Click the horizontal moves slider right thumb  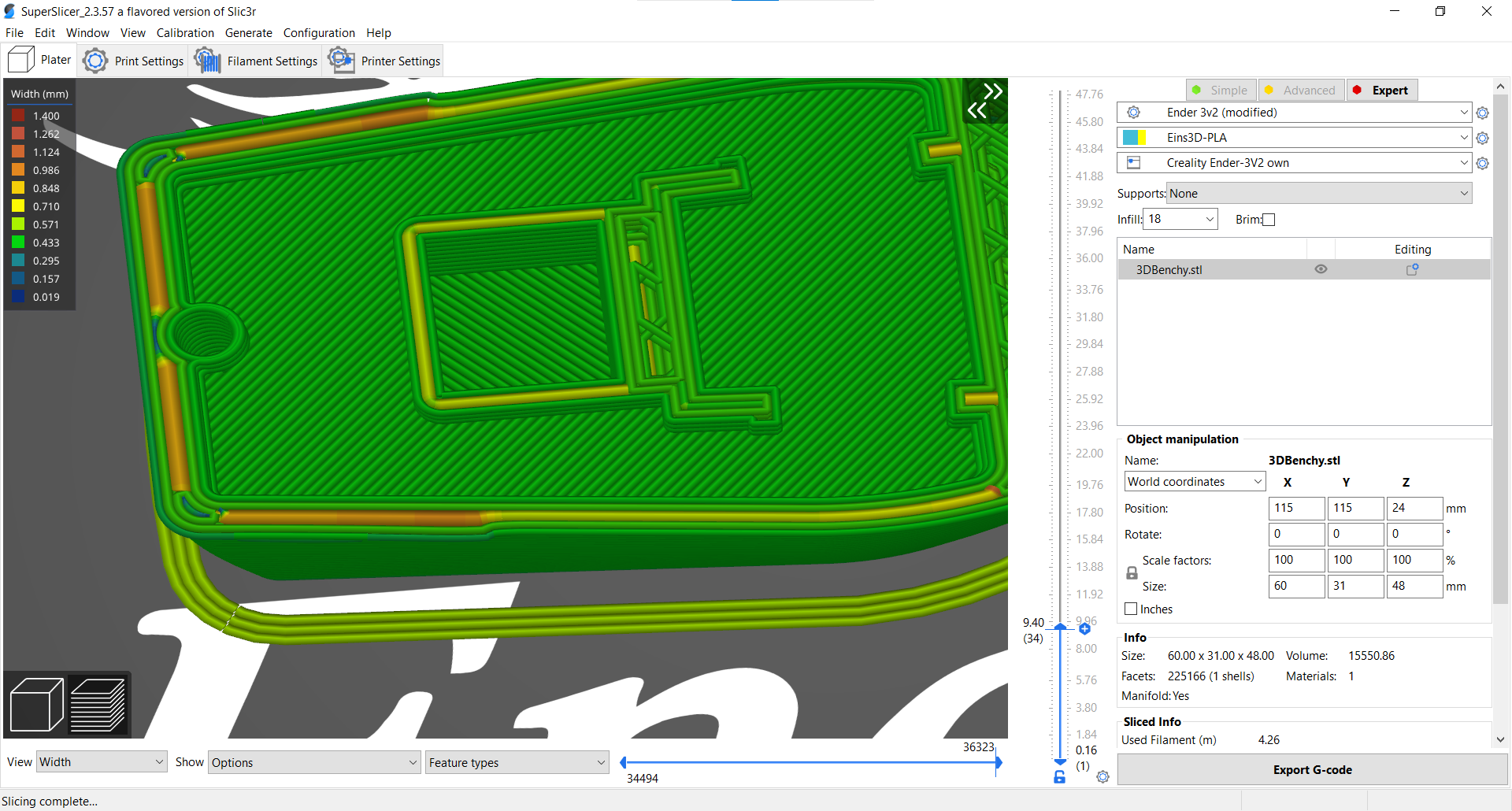998,762
